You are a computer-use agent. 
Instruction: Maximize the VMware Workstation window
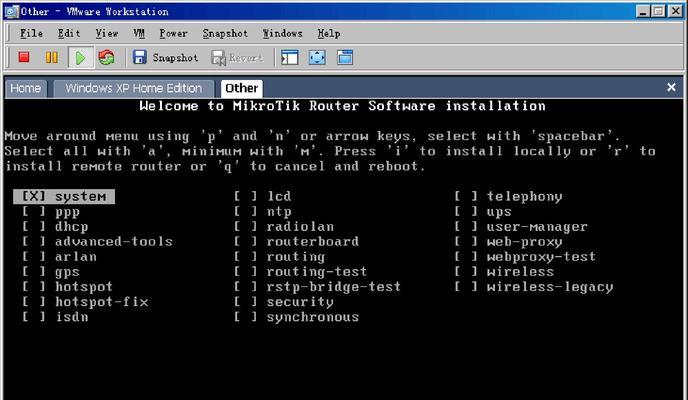tap(658, 11)
